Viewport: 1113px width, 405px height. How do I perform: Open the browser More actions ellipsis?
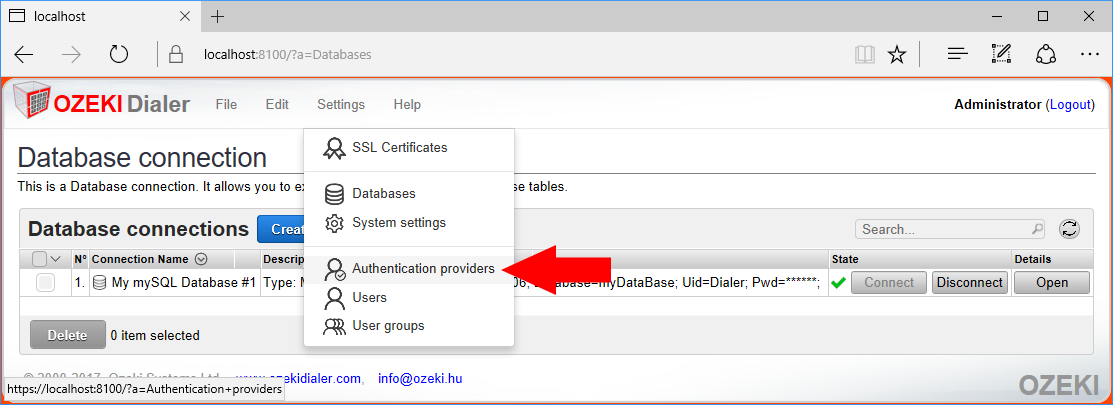tap(1090, 54)
